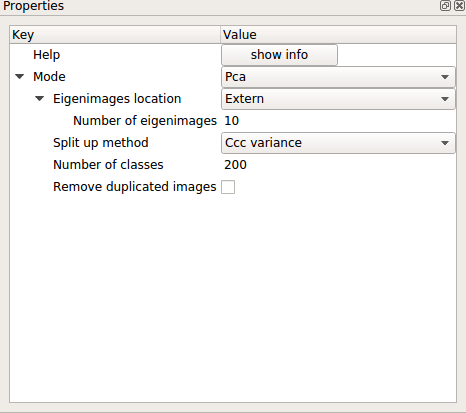Select the Number of eigenimages row label

[145, 121]
